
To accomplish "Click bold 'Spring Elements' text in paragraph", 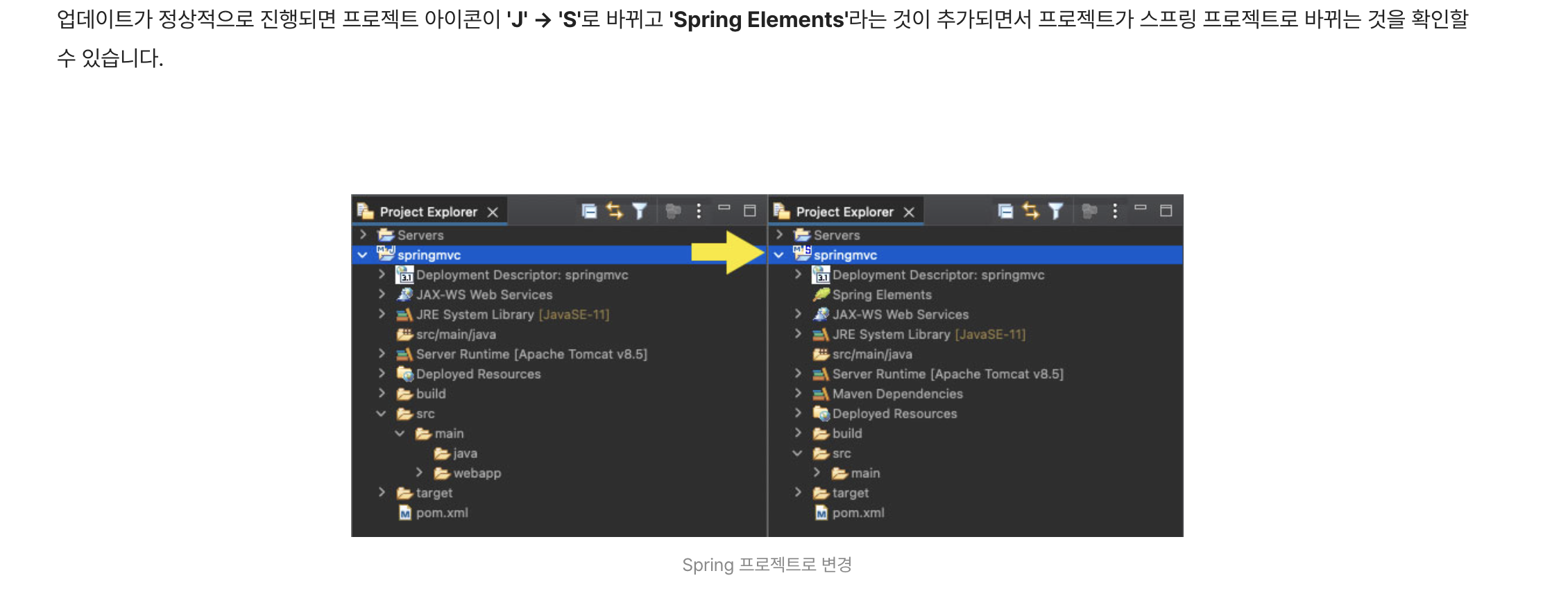I will (759, 19).
